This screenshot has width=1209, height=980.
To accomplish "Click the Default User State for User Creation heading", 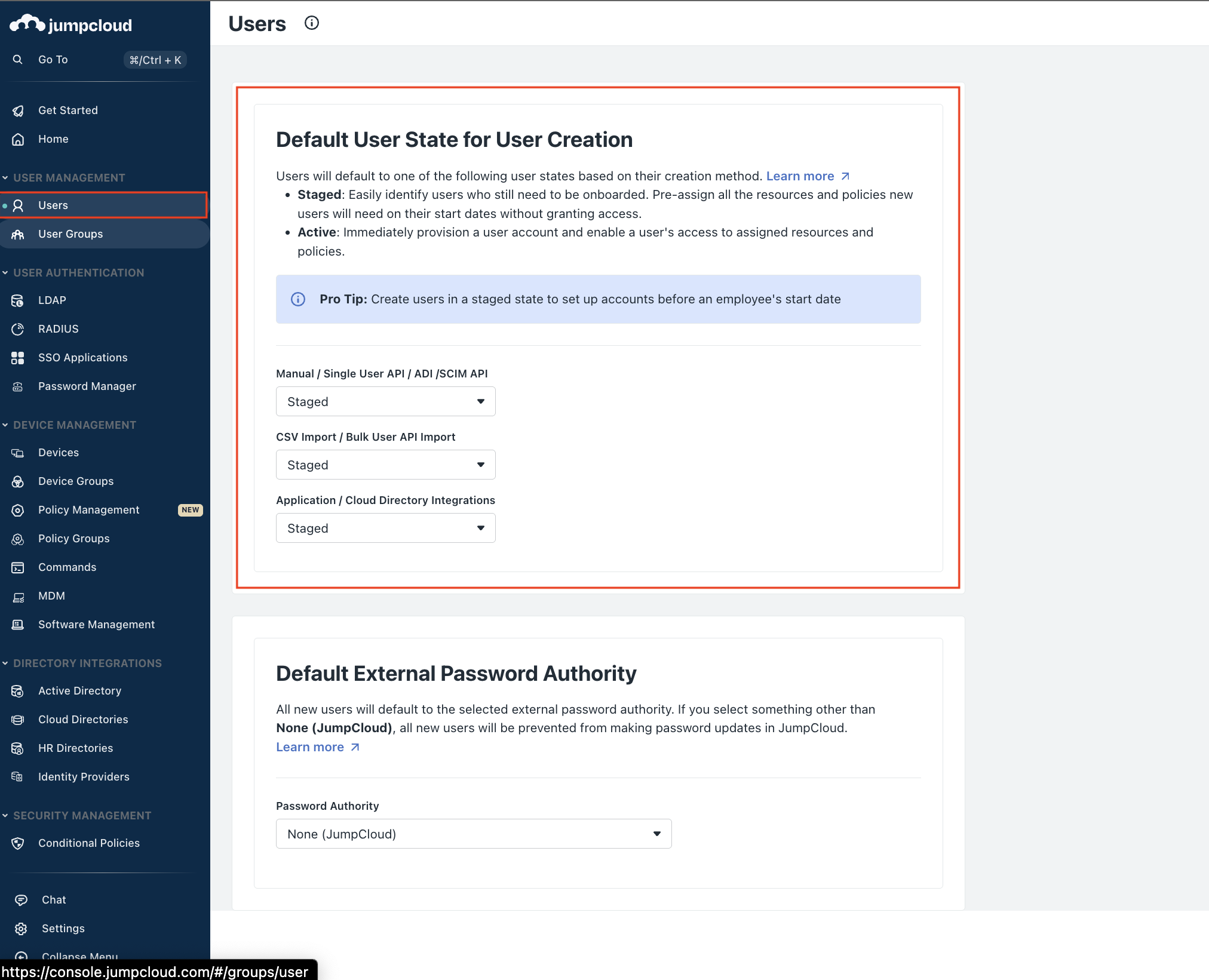I will (x=455, y=140).
